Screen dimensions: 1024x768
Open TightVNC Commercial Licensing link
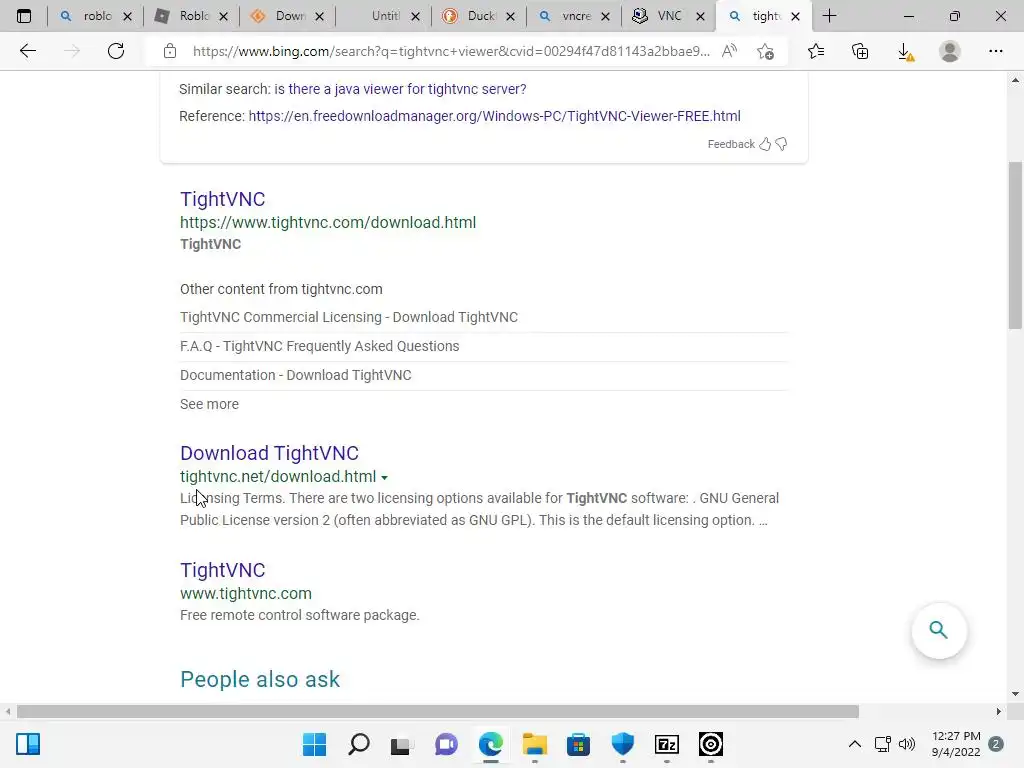349,317
